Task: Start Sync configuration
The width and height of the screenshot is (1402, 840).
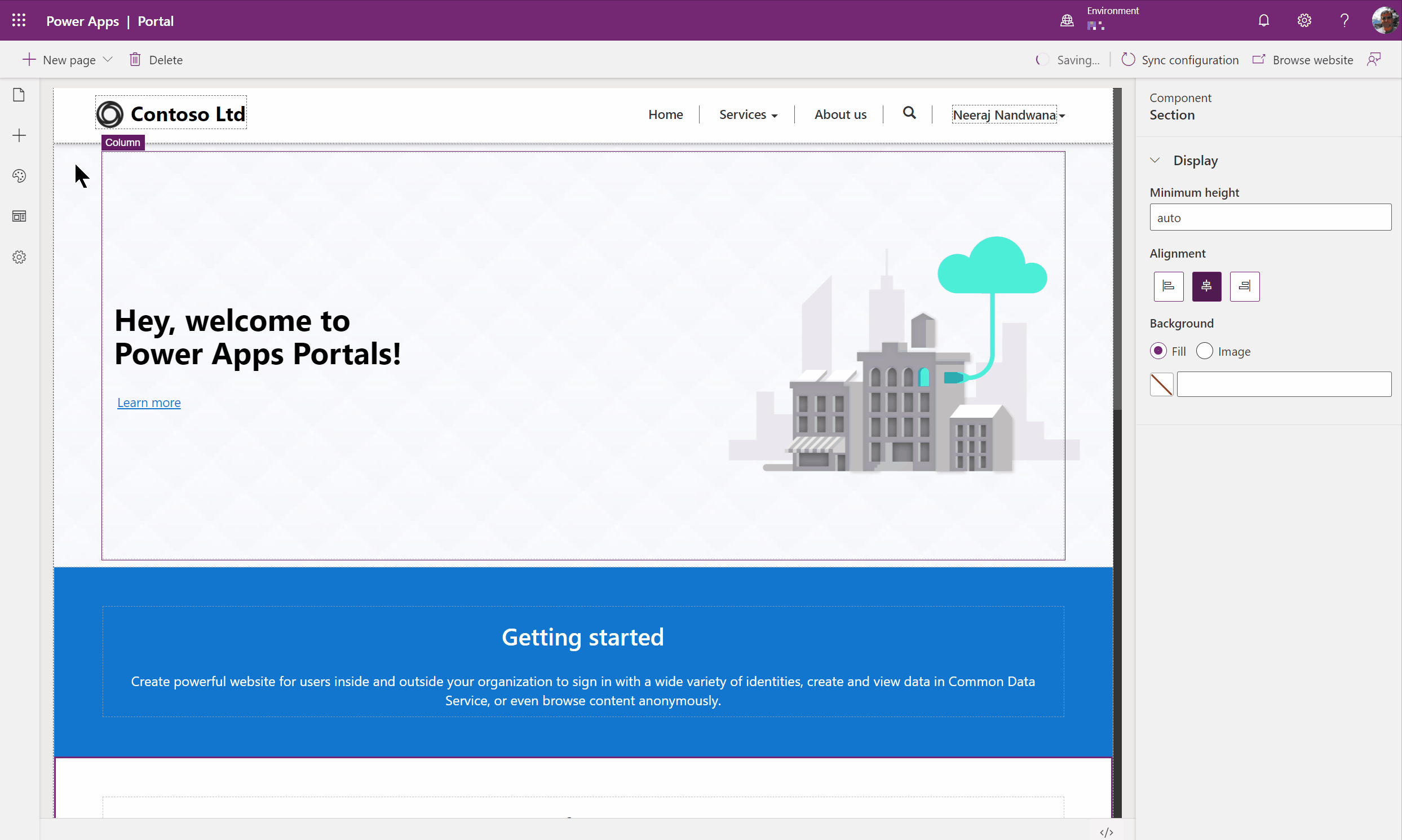Action: (x=1179, y=59)
